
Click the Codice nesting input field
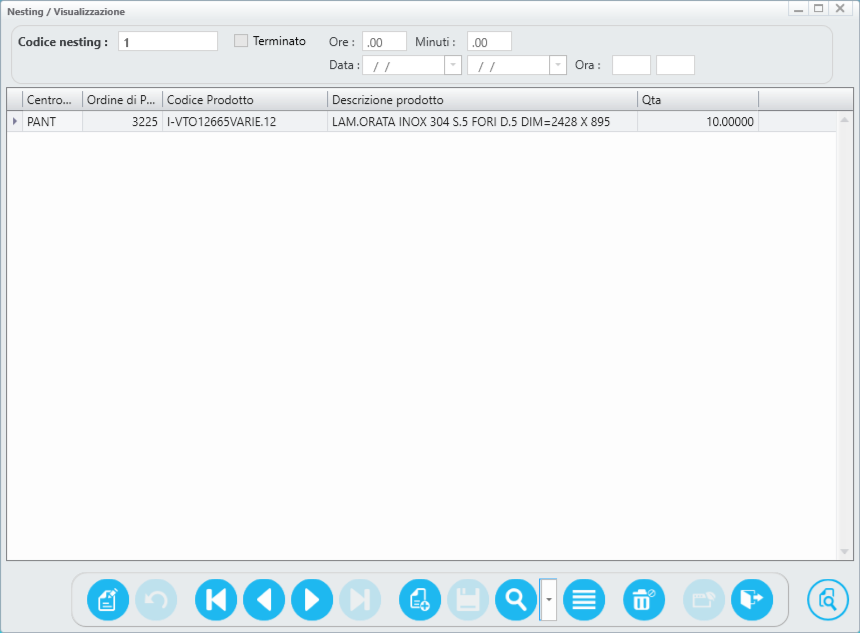coord(168,41)
